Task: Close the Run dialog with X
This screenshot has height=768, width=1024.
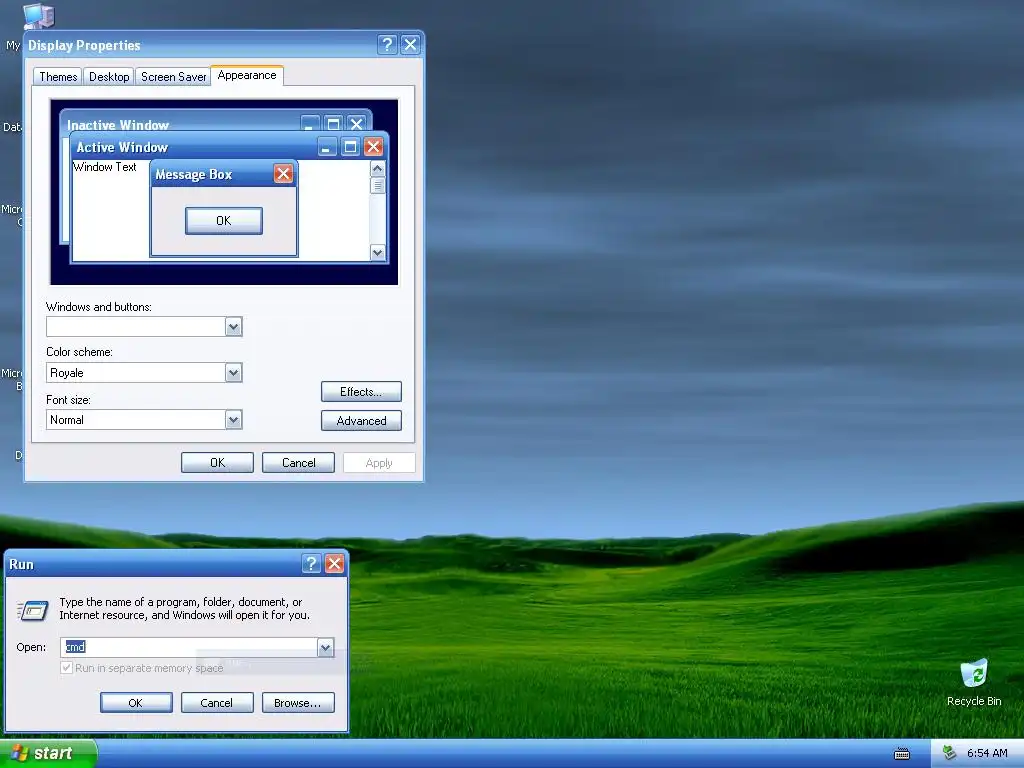Action: 334,564
